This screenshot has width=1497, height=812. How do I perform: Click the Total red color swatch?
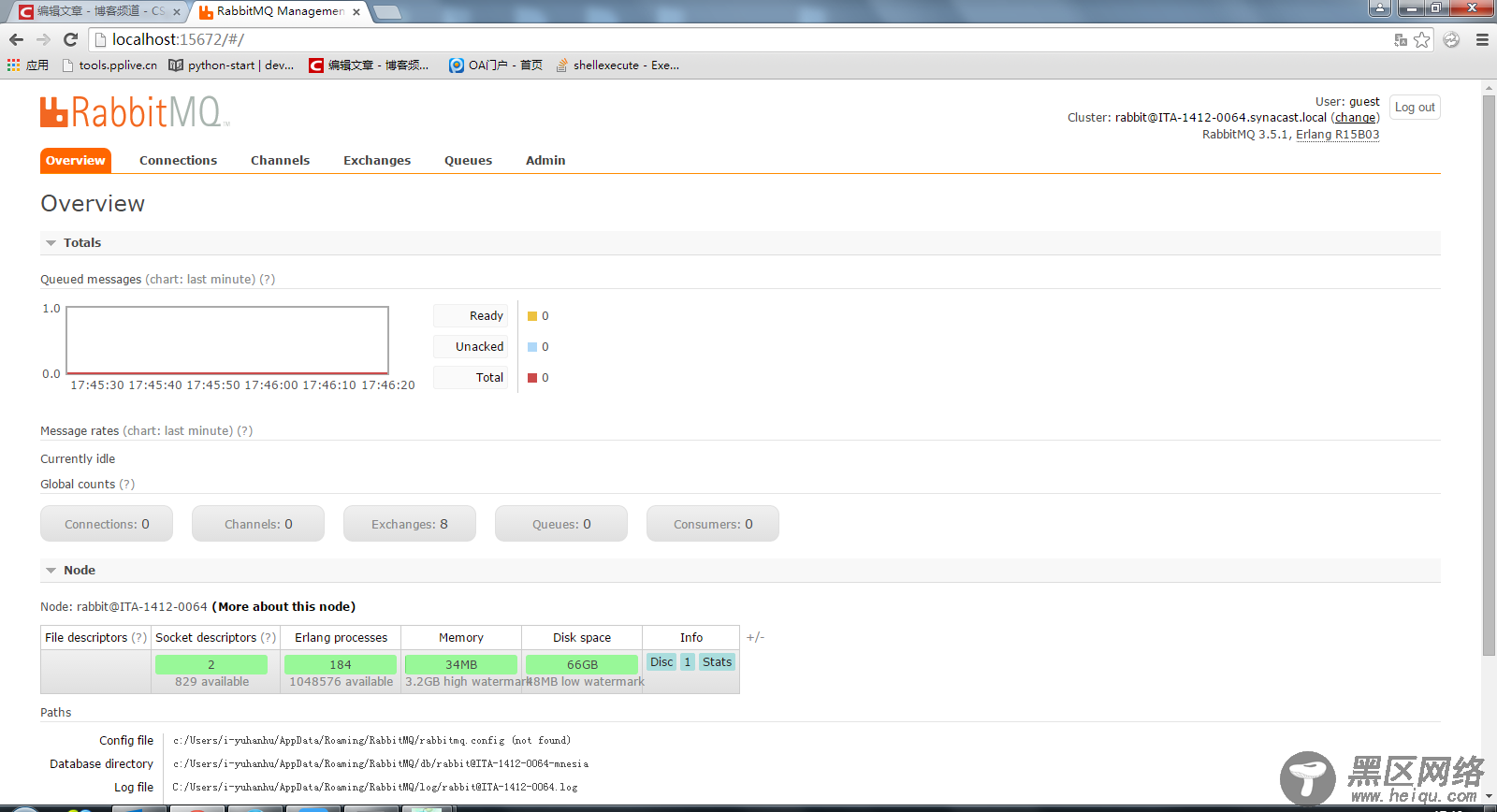(x=532, y=378)
